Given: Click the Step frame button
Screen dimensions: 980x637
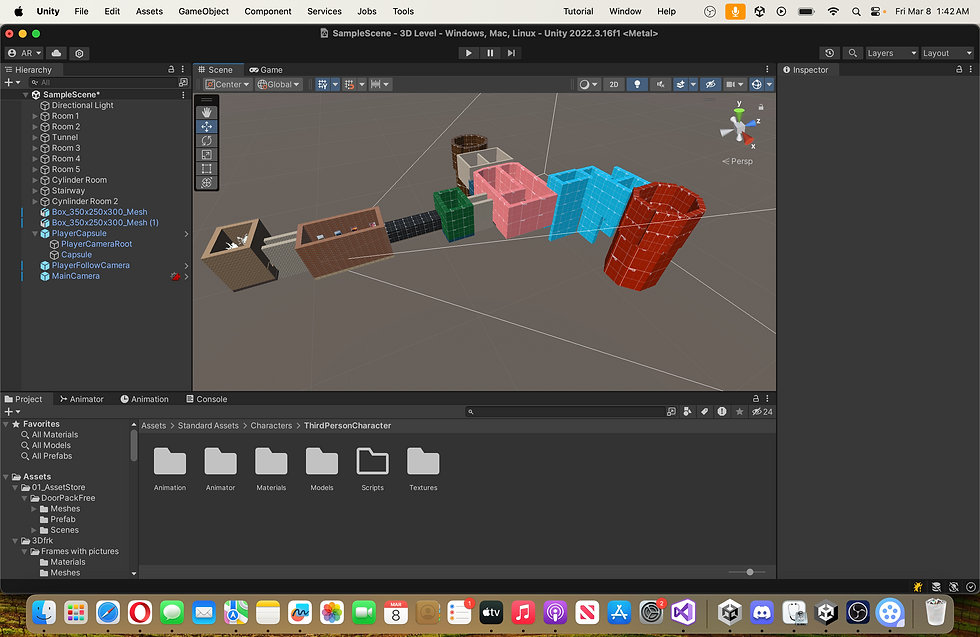Looking at the screenshot, I should tap(511, 53).
